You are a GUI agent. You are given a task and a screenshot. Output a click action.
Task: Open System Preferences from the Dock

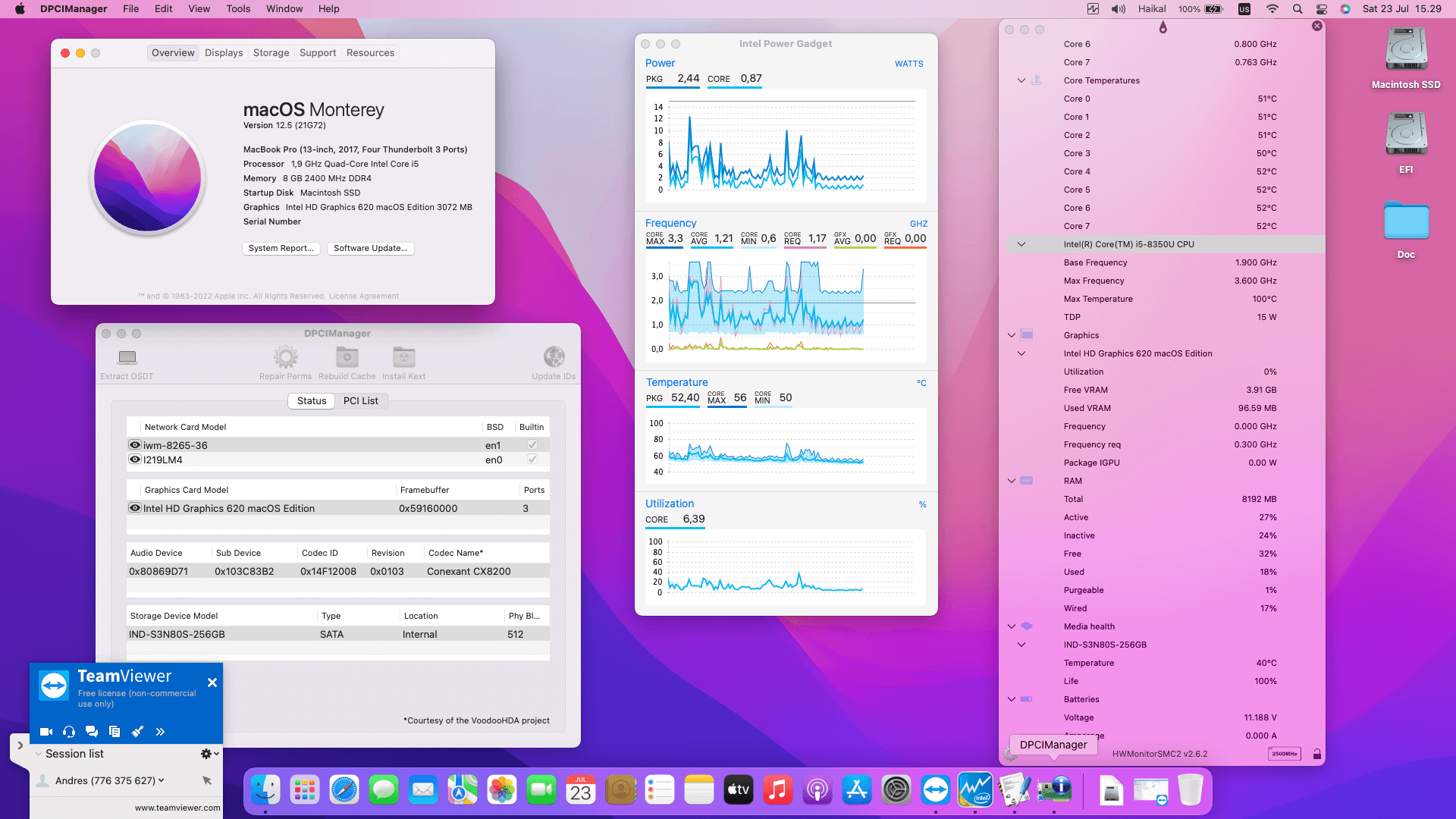(x=896, y=790)
